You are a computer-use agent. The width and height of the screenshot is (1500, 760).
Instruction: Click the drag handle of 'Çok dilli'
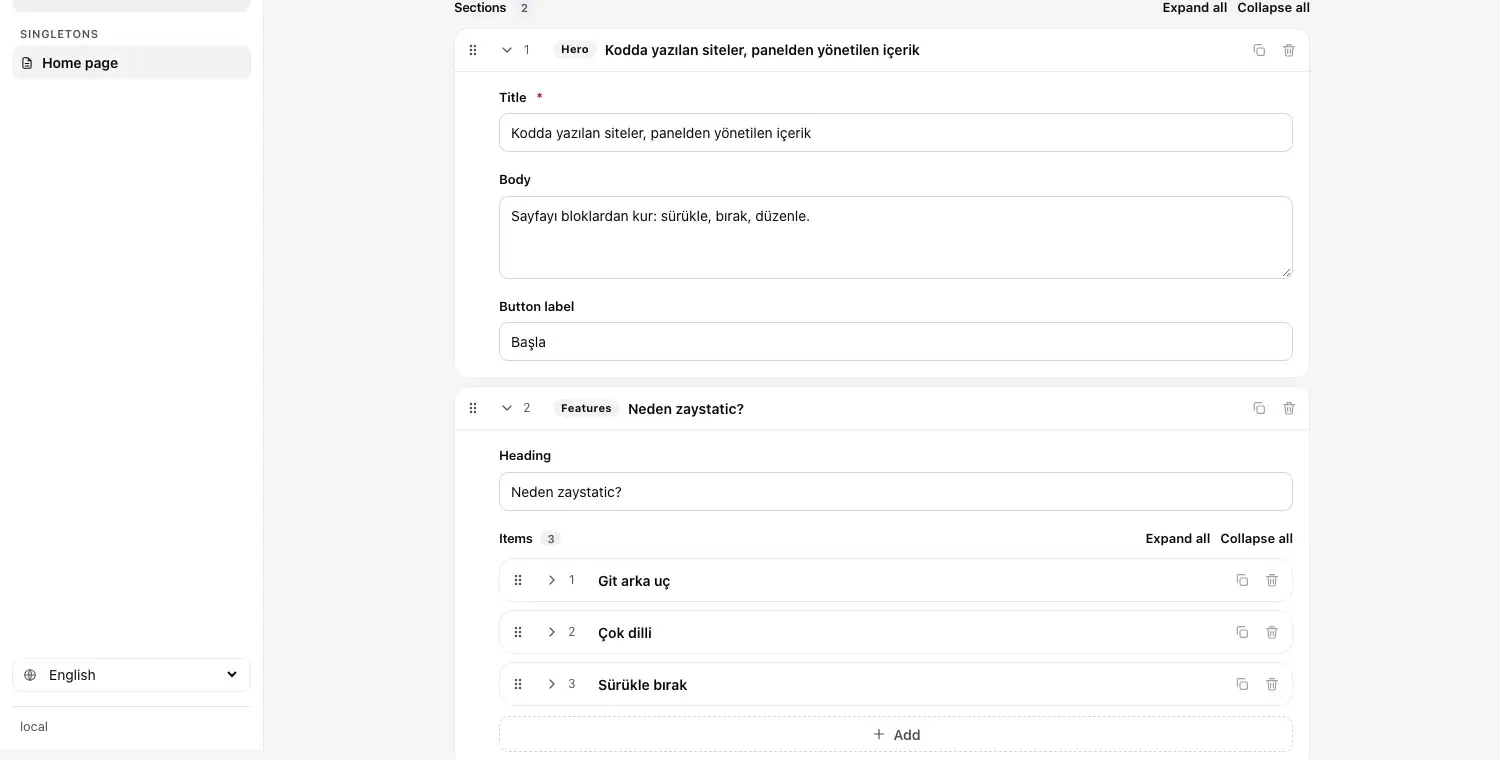pos(518,632)
